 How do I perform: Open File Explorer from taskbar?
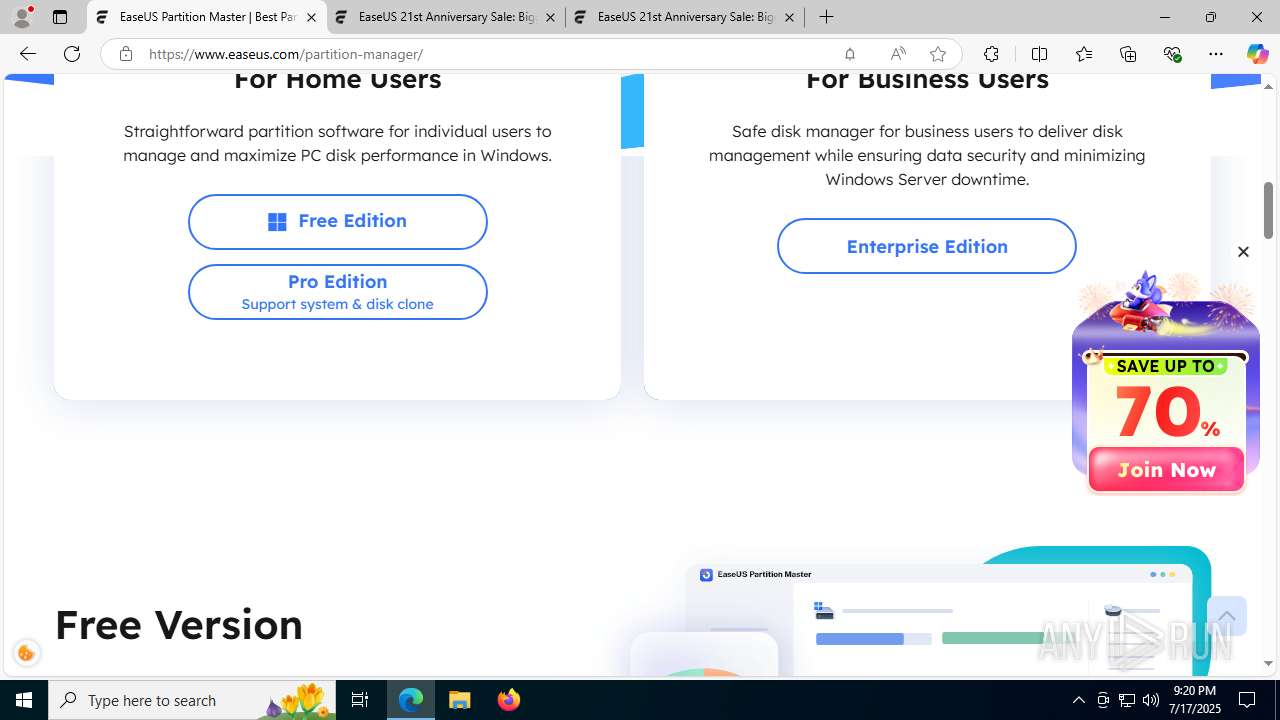pos(460,700)
